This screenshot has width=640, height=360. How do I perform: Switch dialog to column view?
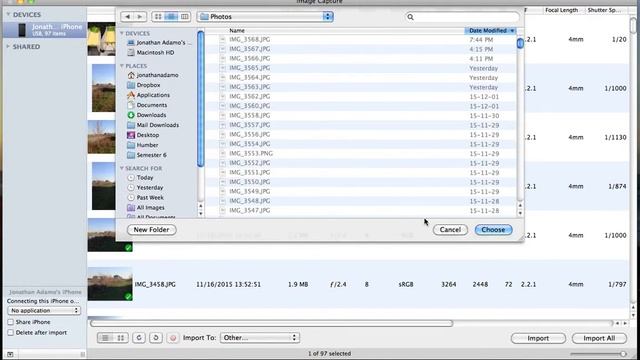click(x=184, y=17)
